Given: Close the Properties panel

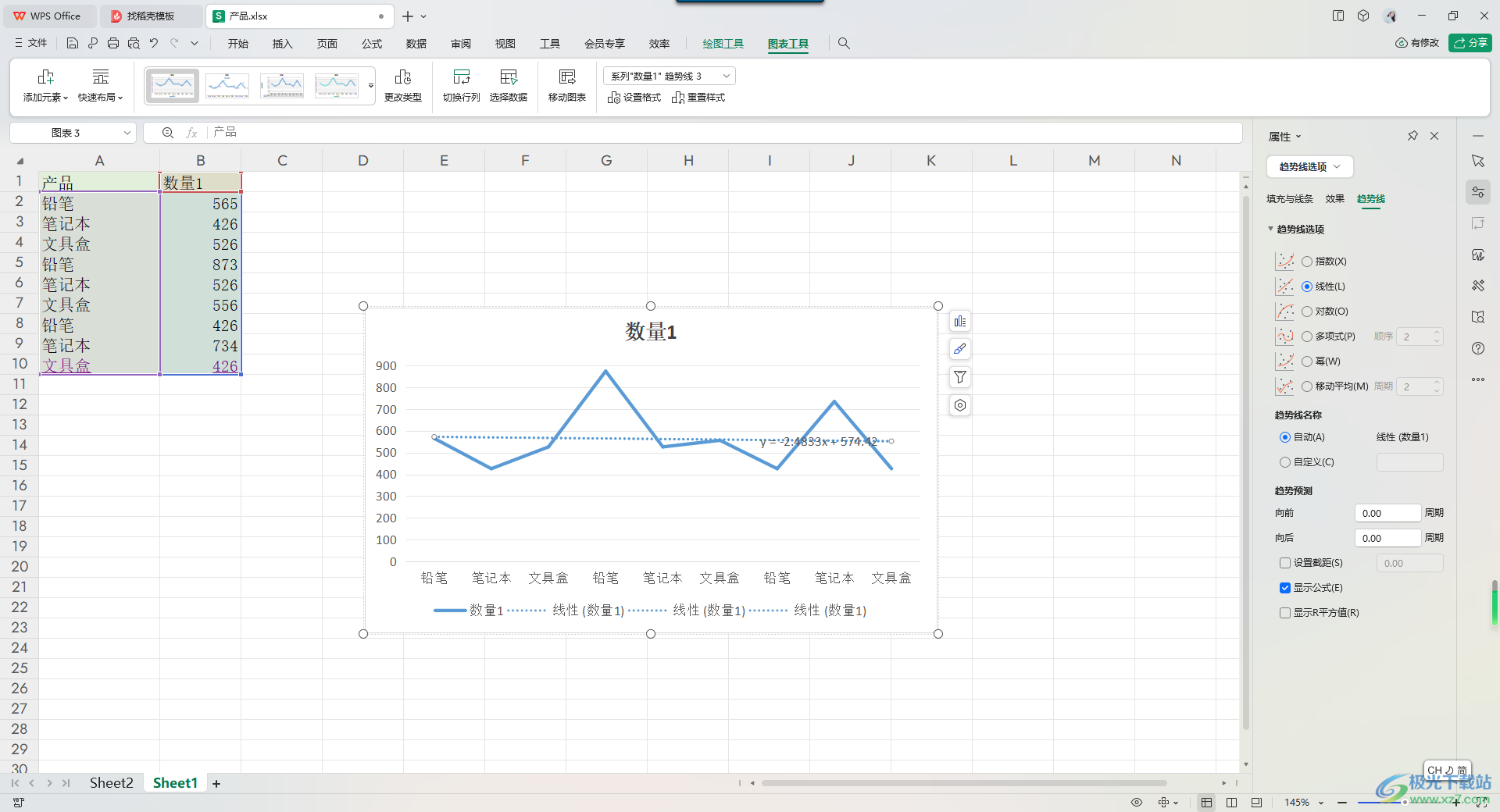Looking at the screenshot, I should [x=1434, y=136].
